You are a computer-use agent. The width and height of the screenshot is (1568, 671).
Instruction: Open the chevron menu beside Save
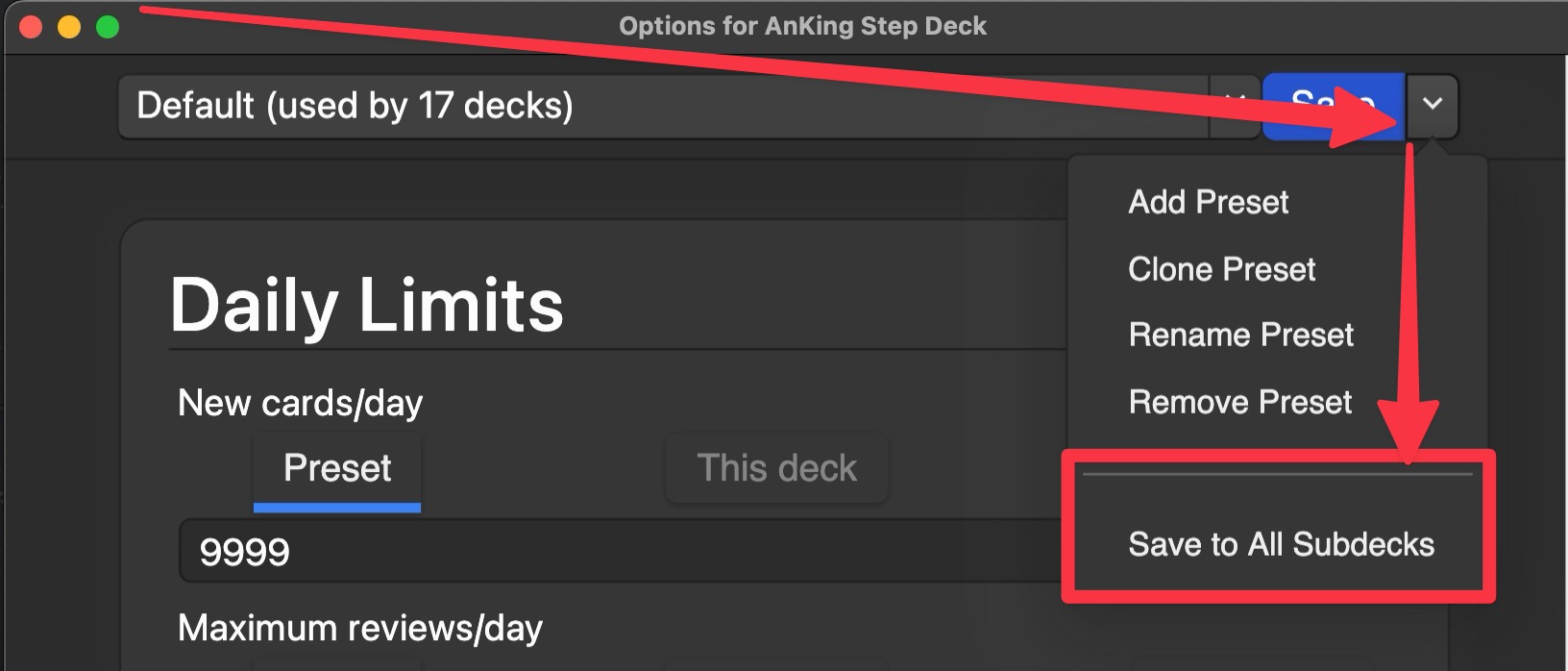point(1433,106)
